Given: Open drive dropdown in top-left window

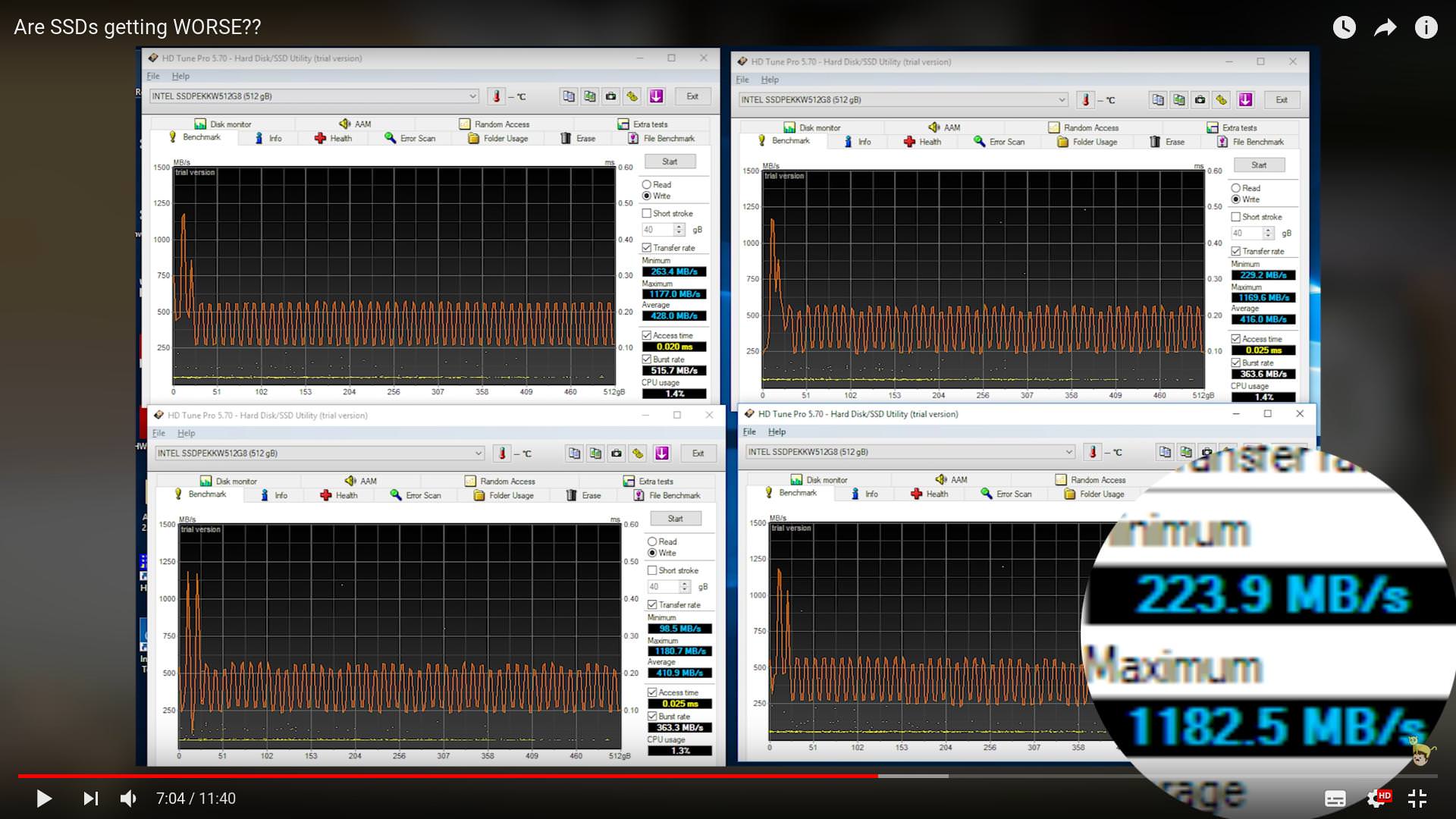Looking at the screenshot, I should point(314,96).
